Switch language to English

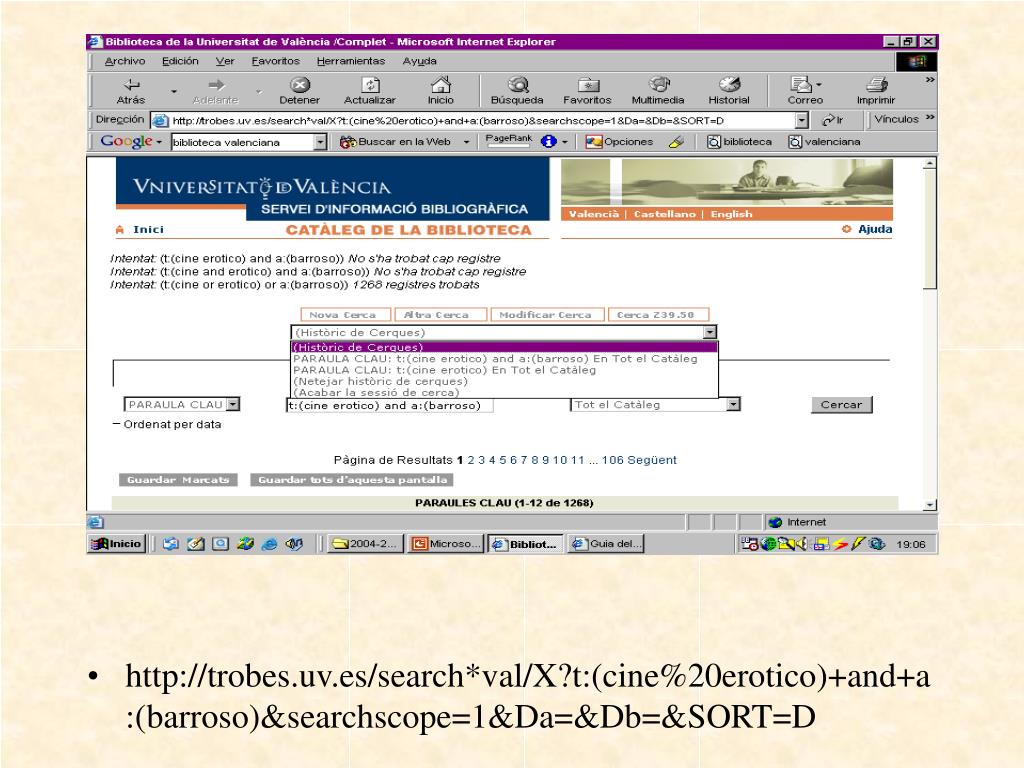click(x=731, y=214)
